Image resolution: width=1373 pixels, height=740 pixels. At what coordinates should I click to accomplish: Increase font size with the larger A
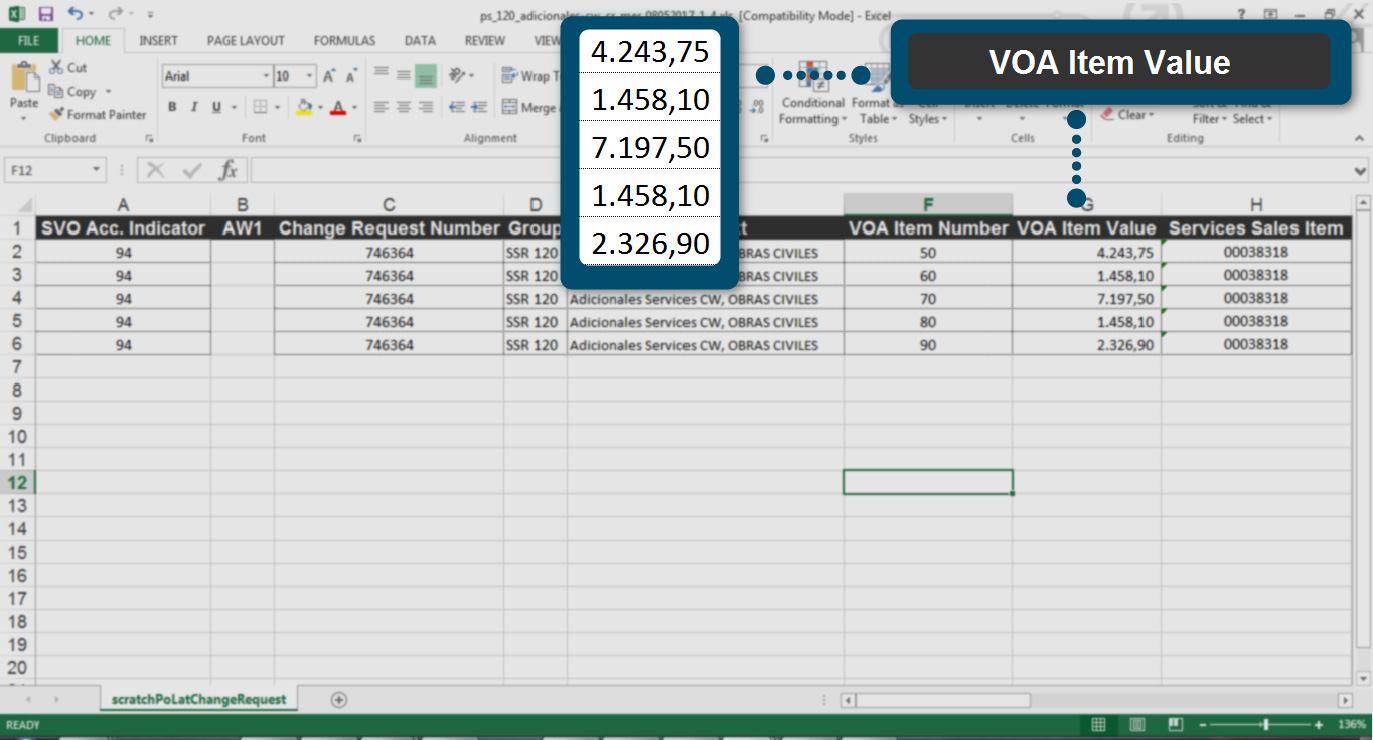[327, 76]
